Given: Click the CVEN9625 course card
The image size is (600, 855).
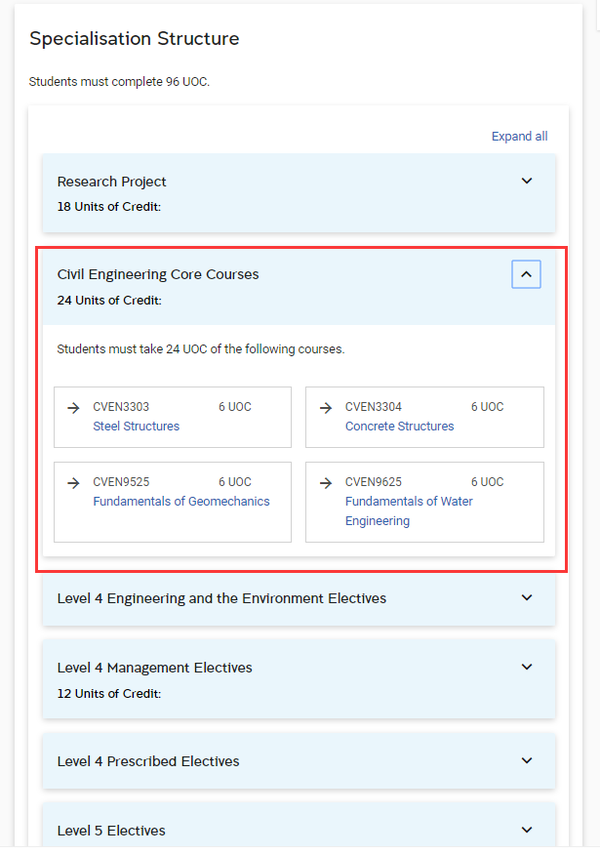Looking at the screenshot, I should point(424,502).
